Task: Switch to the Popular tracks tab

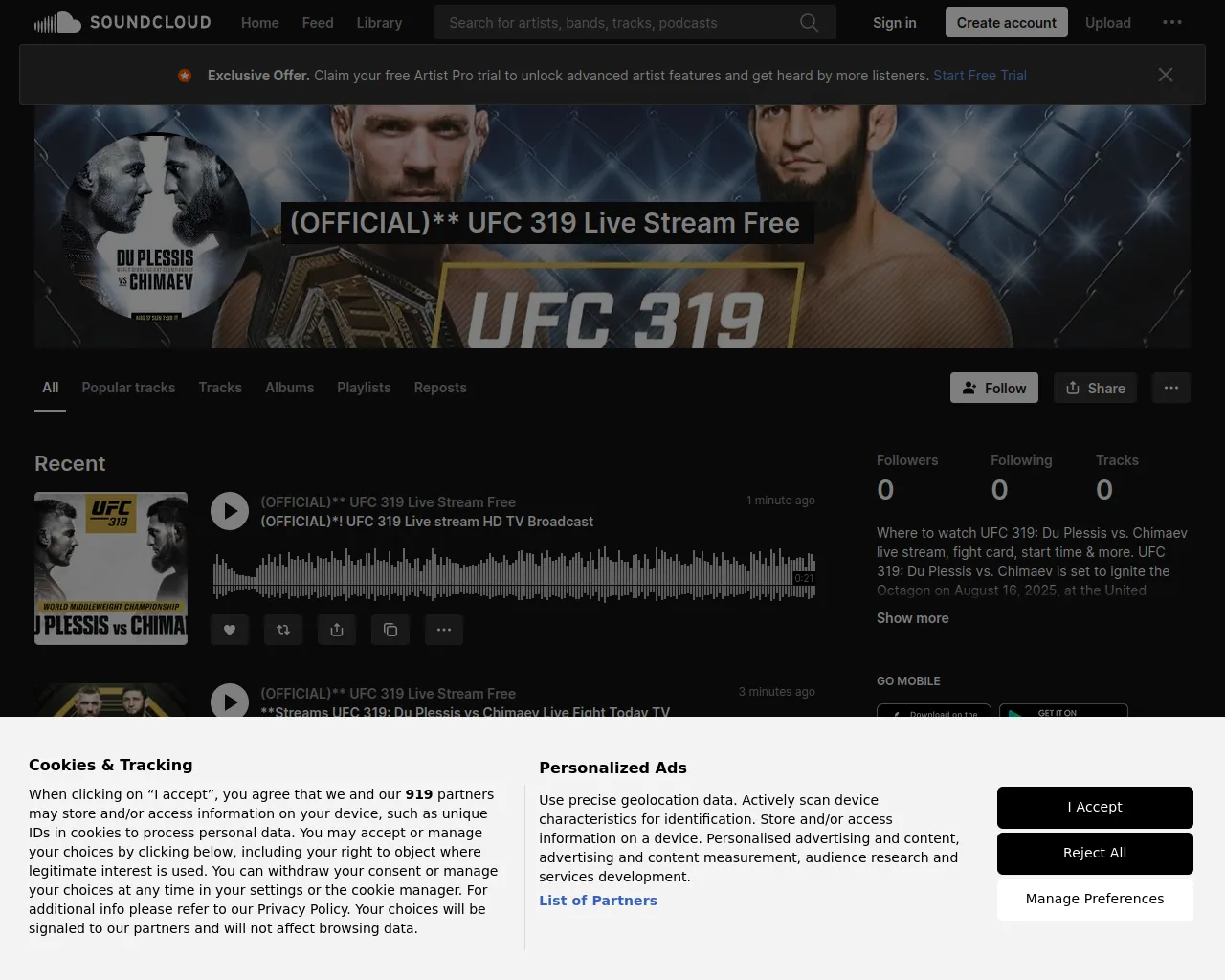Action: click(128, 388)
